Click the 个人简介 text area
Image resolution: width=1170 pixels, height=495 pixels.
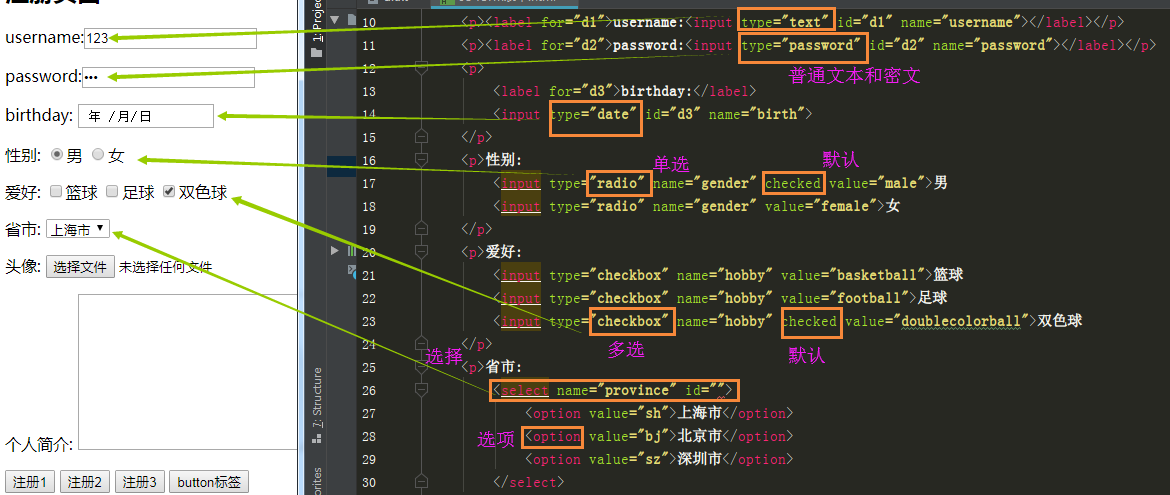point(188,372)
